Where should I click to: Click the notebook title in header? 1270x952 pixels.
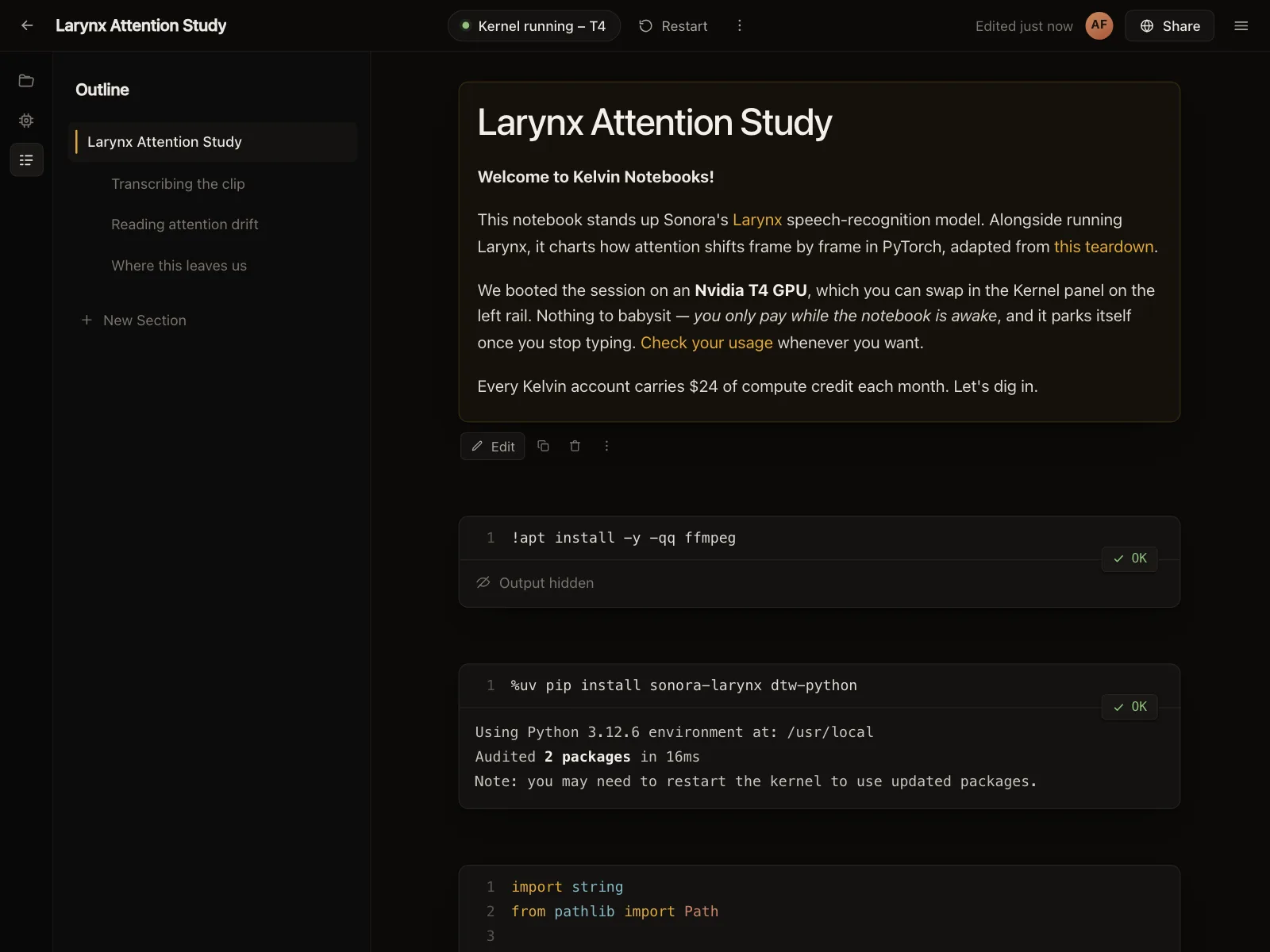140,25
